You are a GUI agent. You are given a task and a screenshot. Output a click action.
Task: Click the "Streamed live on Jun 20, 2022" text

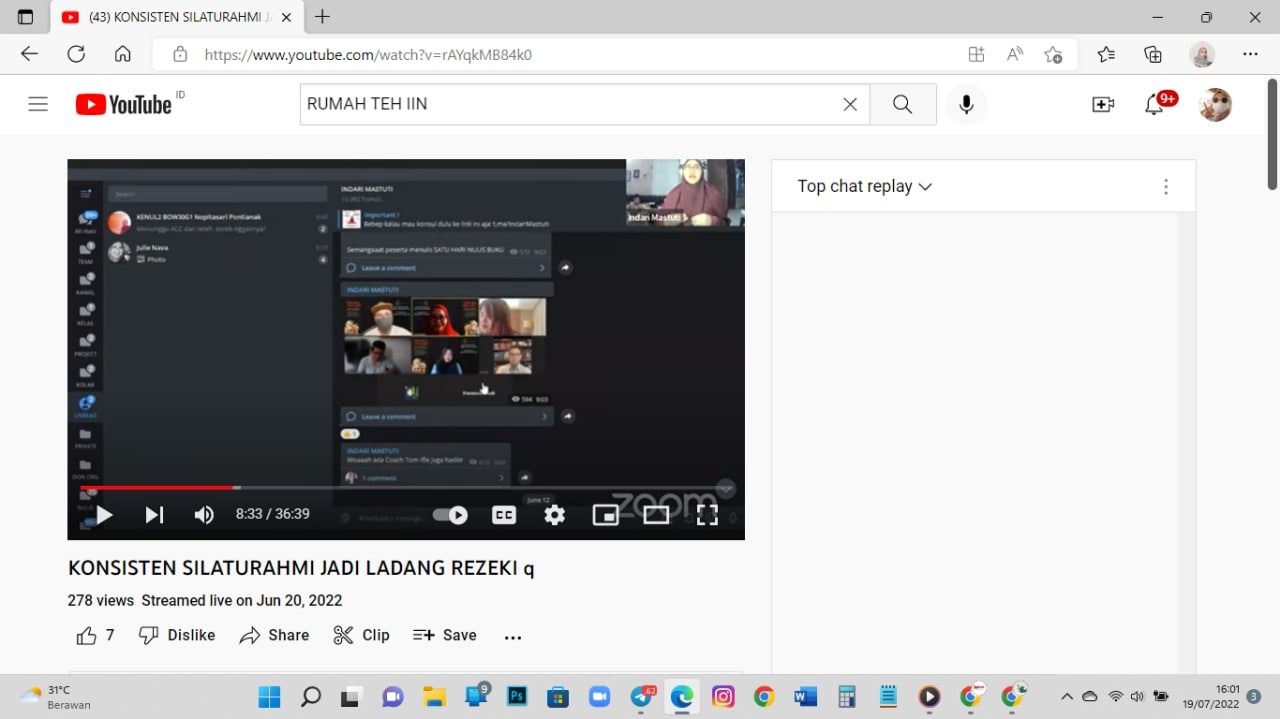point(242,601)
